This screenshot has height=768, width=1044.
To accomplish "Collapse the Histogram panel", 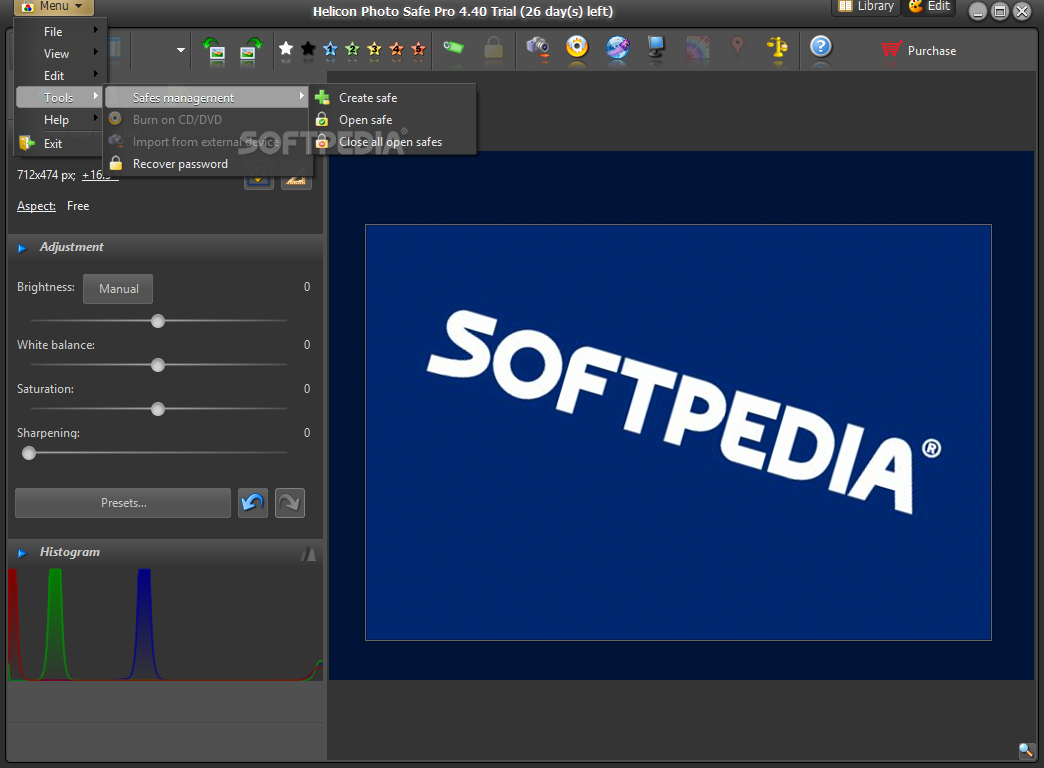I will point(22,553).
